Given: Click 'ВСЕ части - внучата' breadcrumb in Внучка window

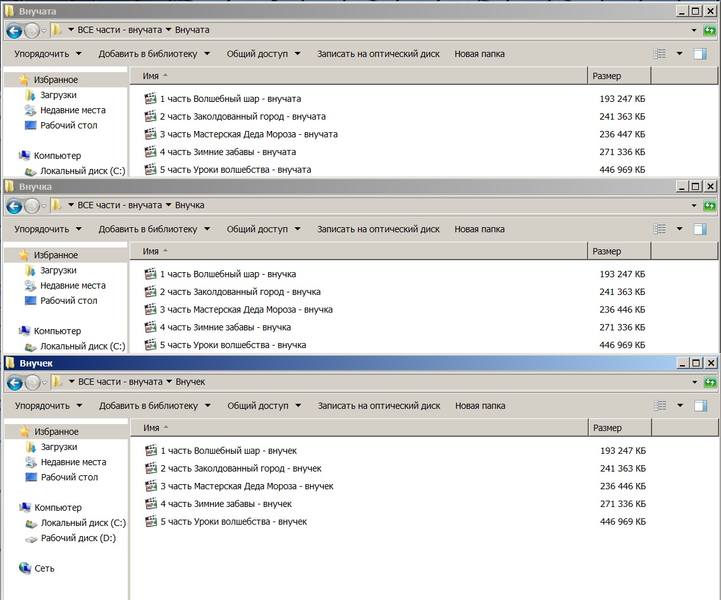Looking at the screenshot, I should pyautogui.click(x=120, y=205).
